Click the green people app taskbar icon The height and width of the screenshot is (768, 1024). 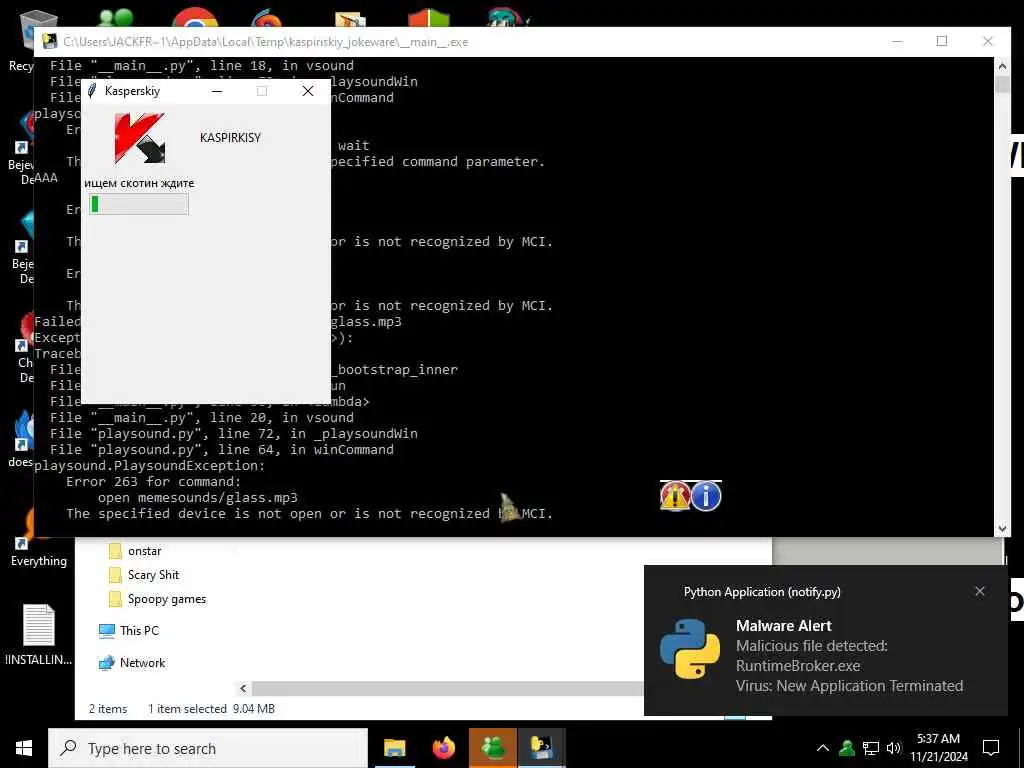pyautogui.click(x=493, y=748)
